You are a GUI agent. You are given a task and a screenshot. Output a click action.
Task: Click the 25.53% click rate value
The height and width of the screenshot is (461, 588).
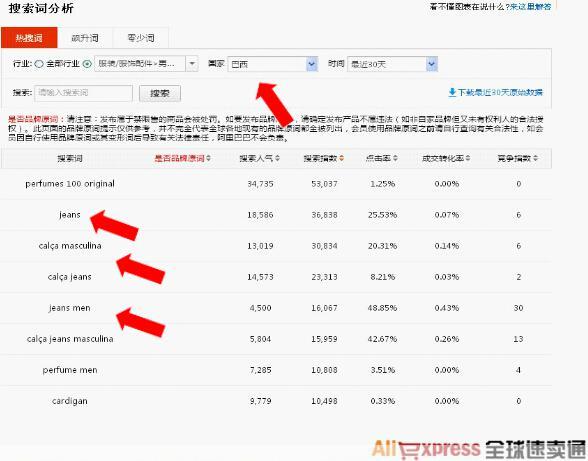pos(382,215)
